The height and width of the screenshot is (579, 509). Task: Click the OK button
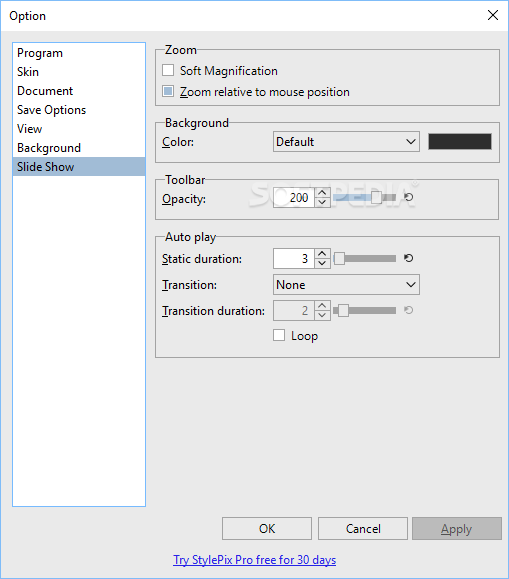pyautogui.click(x=267, y=528)
